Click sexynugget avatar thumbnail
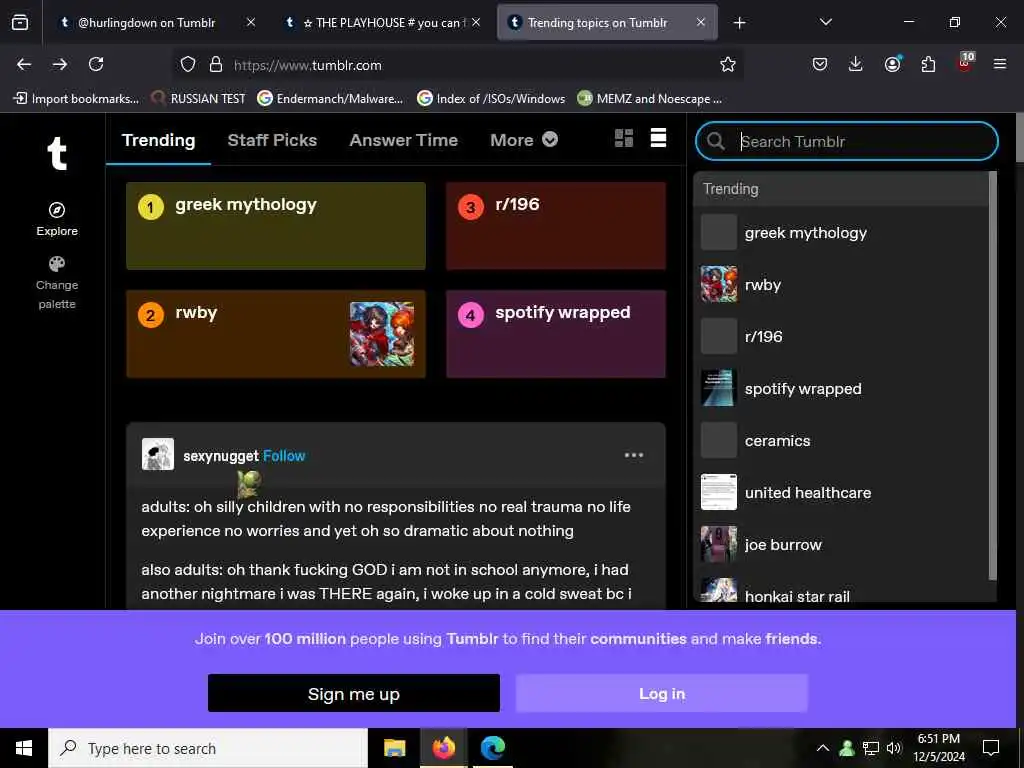Screen dimensions: 1024x768 coord(158,454)
